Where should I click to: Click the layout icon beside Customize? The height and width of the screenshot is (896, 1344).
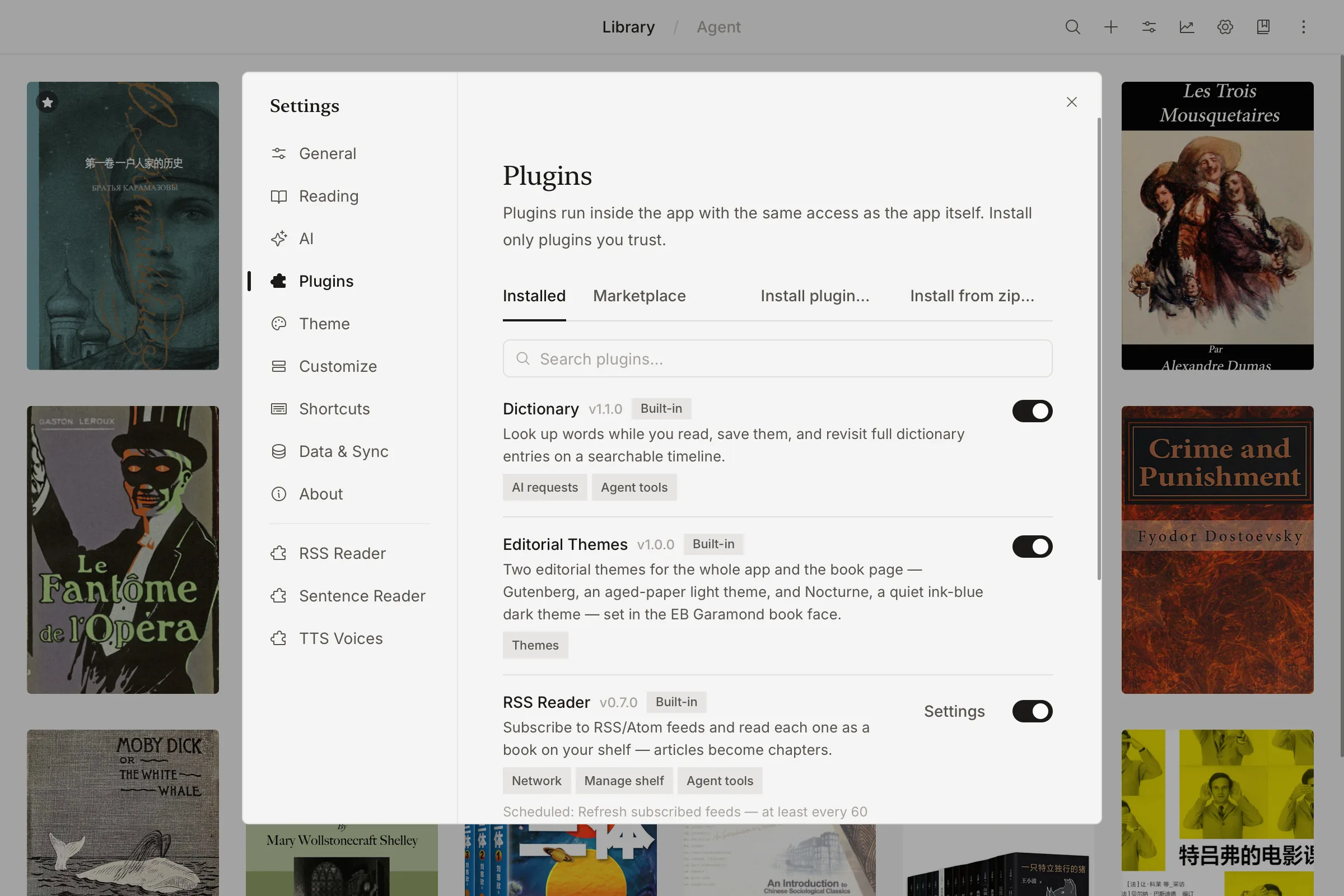tap(279, 366)
